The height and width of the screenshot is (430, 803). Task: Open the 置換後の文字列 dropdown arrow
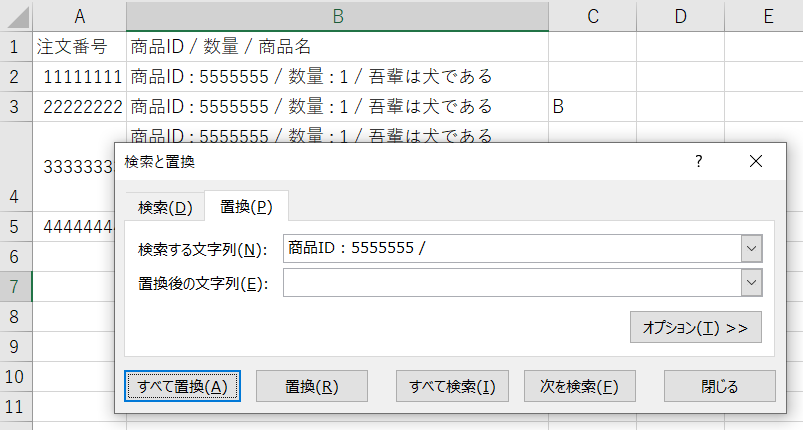tap(752, 284)
